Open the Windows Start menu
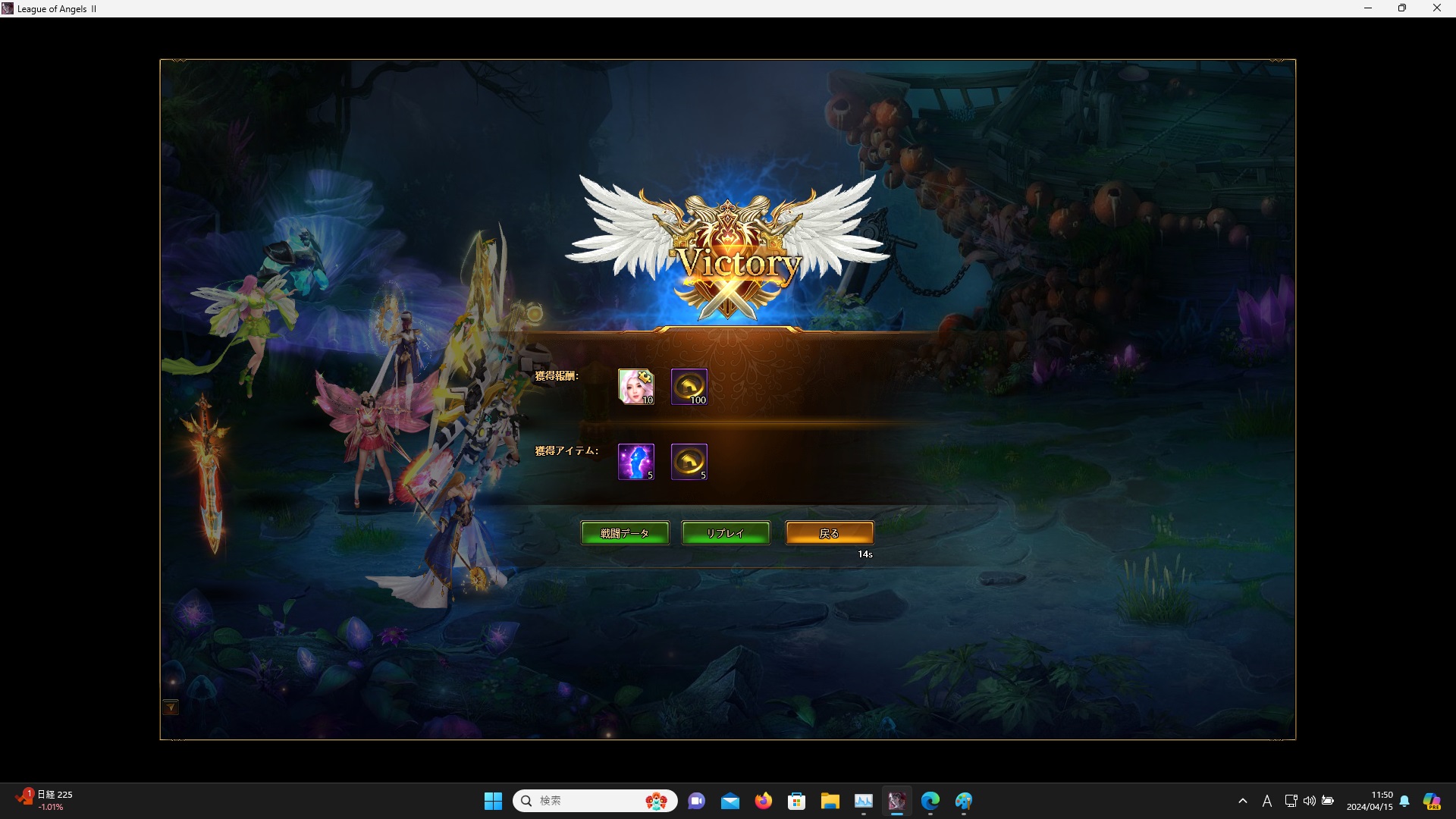The height and width of the screenshot is (819, 1456). [x=493, y=801]
